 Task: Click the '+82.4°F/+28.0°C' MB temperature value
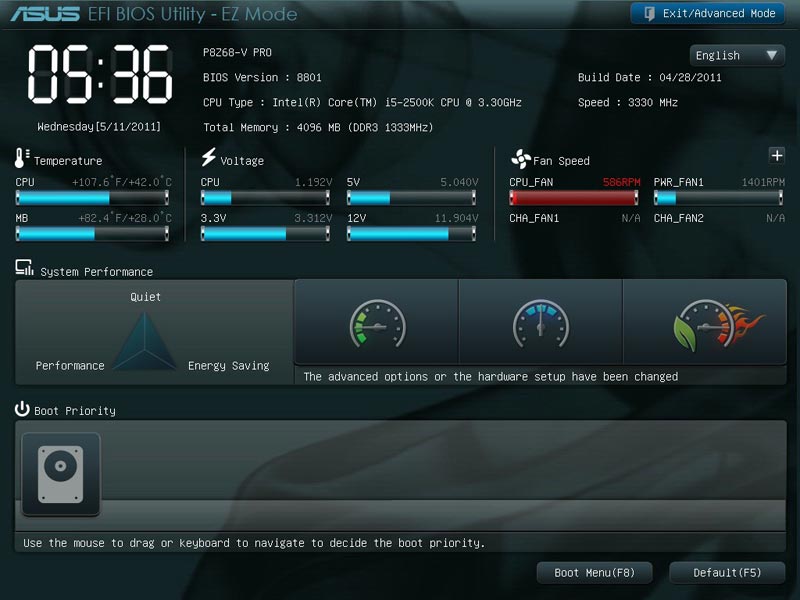(125, 218)
